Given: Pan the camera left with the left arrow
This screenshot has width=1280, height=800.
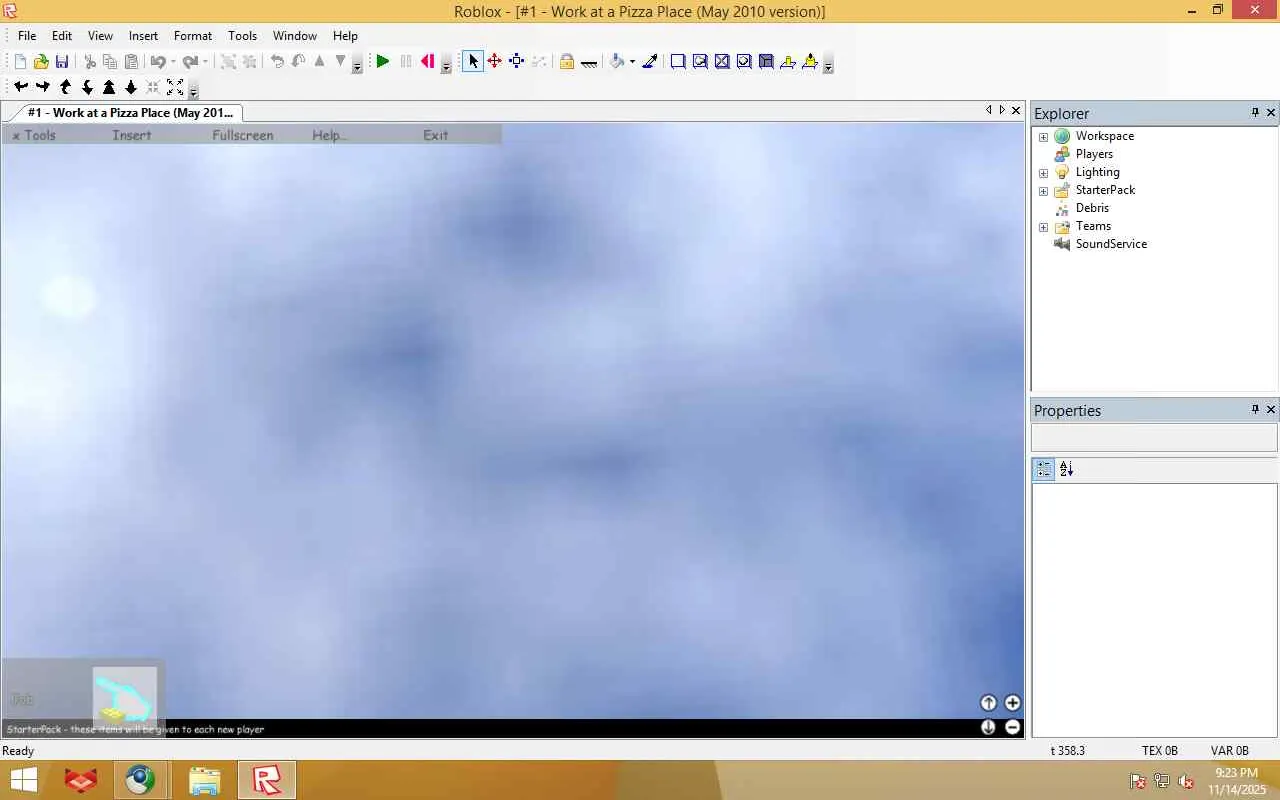Looking at the screenshot, I should pyautogui.click(x=21, y=87).
